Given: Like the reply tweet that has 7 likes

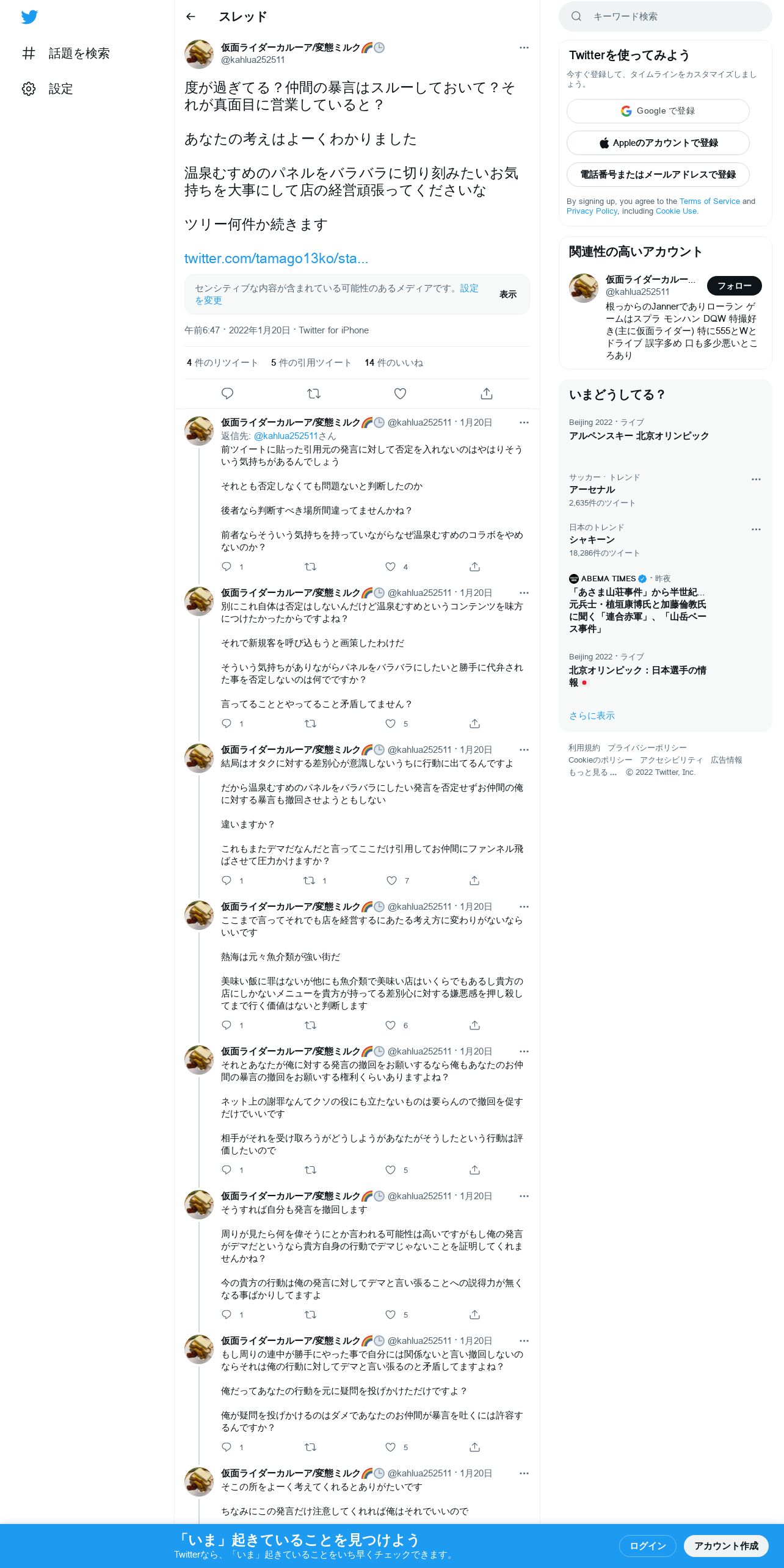Looking at the screenshot, I should click(x=391, y=880).
